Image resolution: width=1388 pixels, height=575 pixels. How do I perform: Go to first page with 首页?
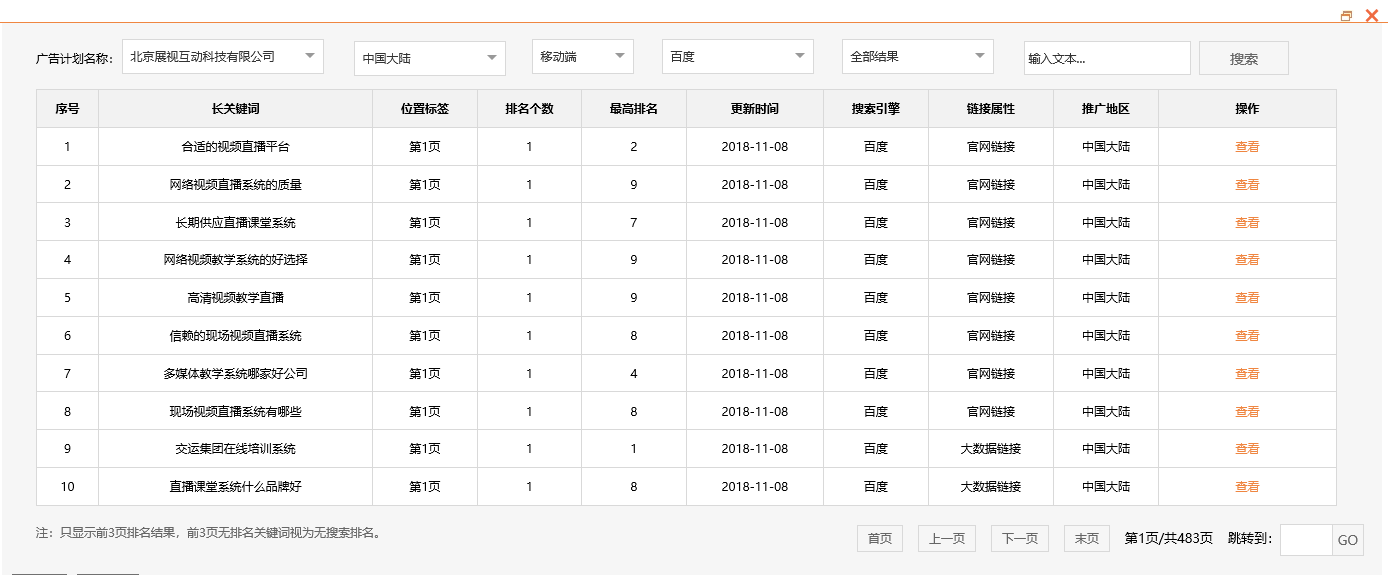click(880, 538)
